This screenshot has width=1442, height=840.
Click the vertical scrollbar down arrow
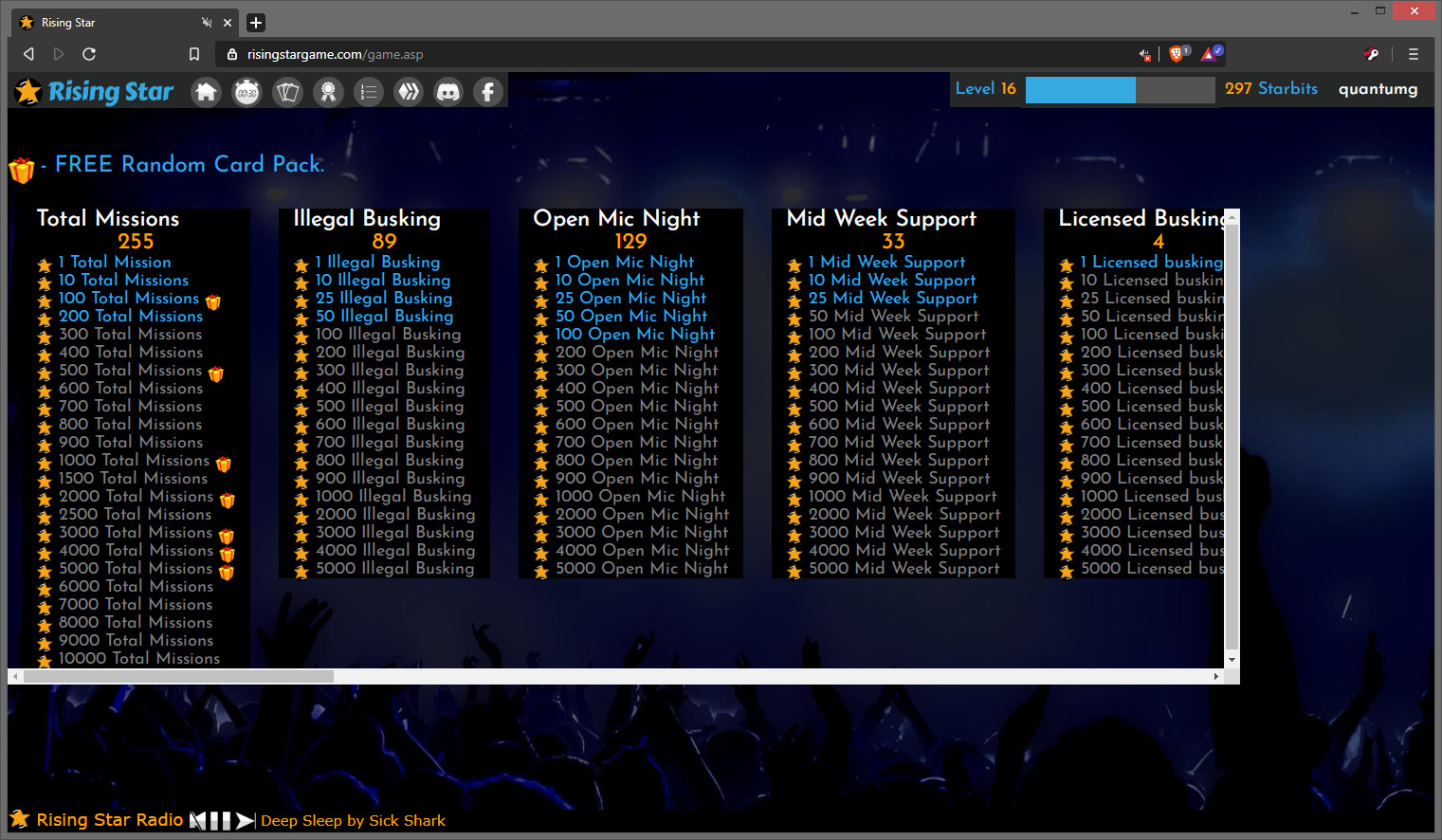point(1232,660)
